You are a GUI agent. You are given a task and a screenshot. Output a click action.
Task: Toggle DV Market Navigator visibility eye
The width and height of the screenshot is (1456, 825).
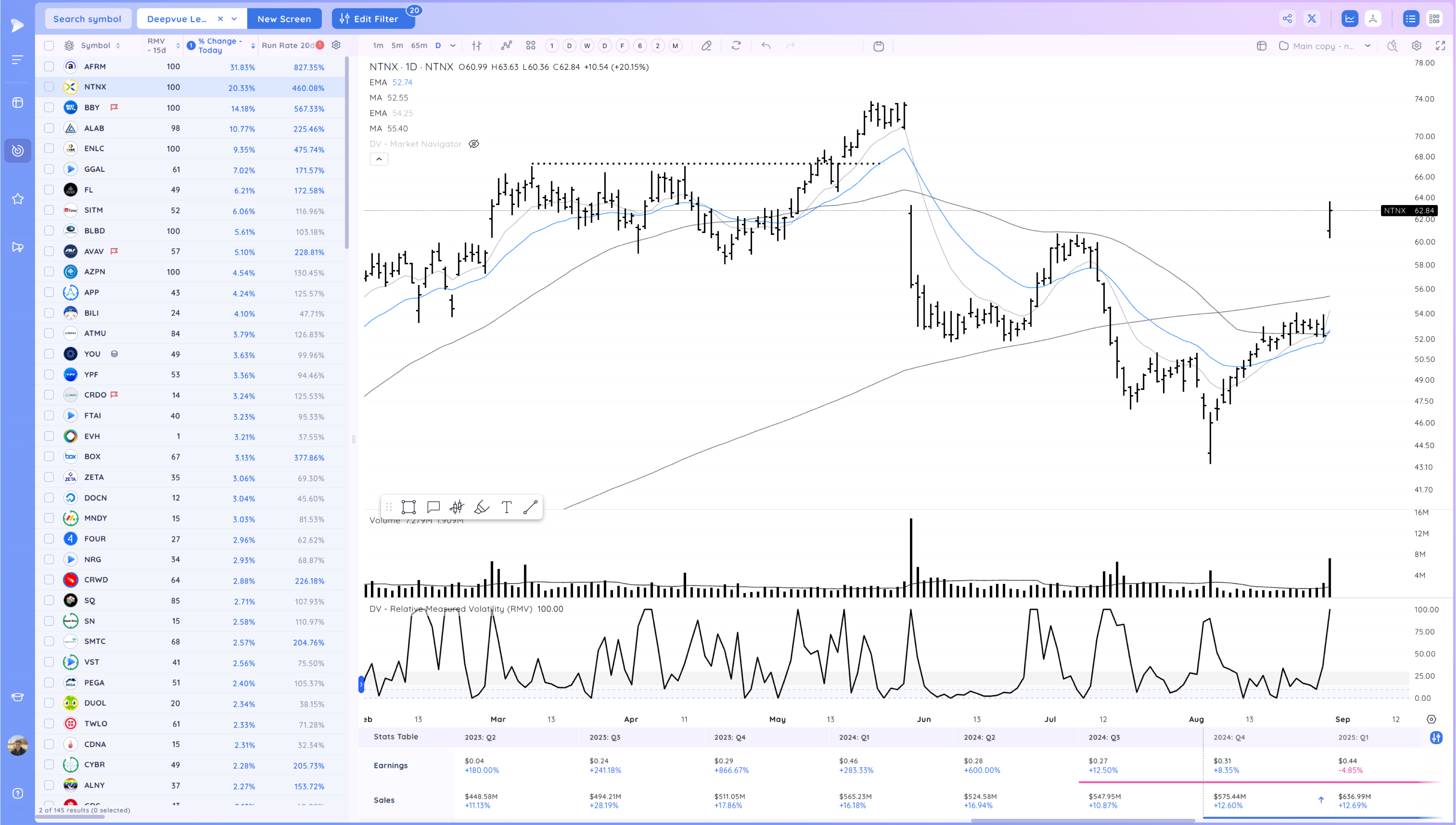point(474,144)
